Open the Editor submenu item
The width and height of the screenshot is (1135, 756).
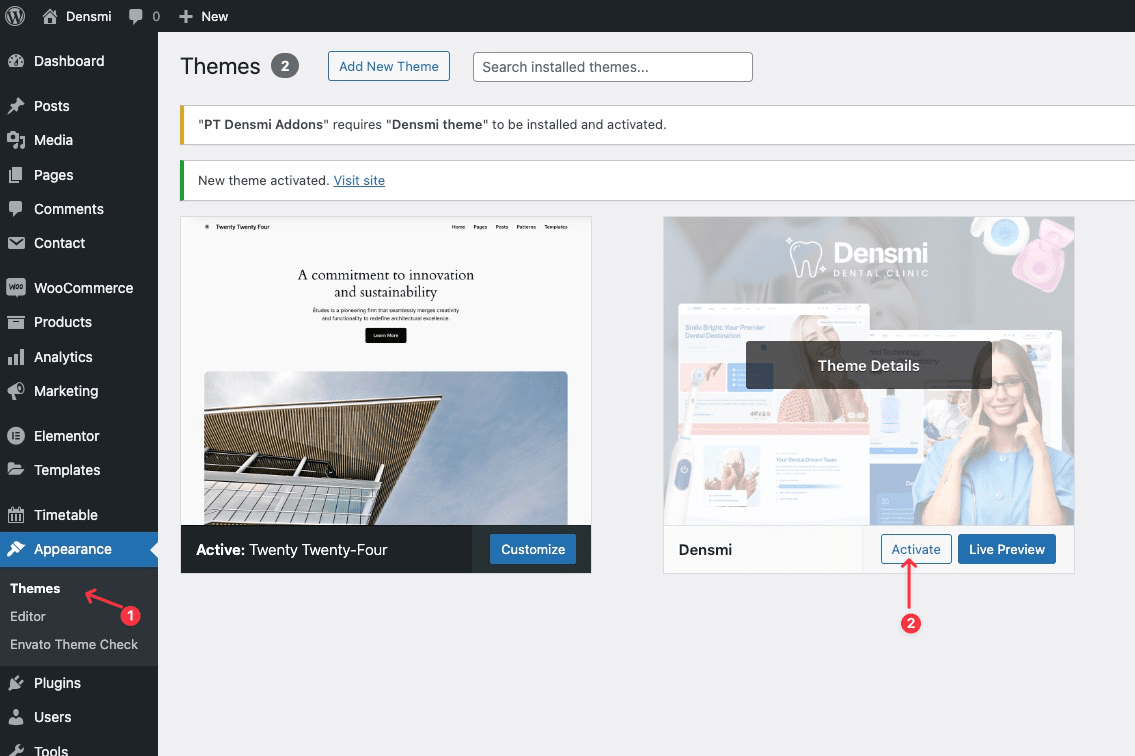pos(28,616)
